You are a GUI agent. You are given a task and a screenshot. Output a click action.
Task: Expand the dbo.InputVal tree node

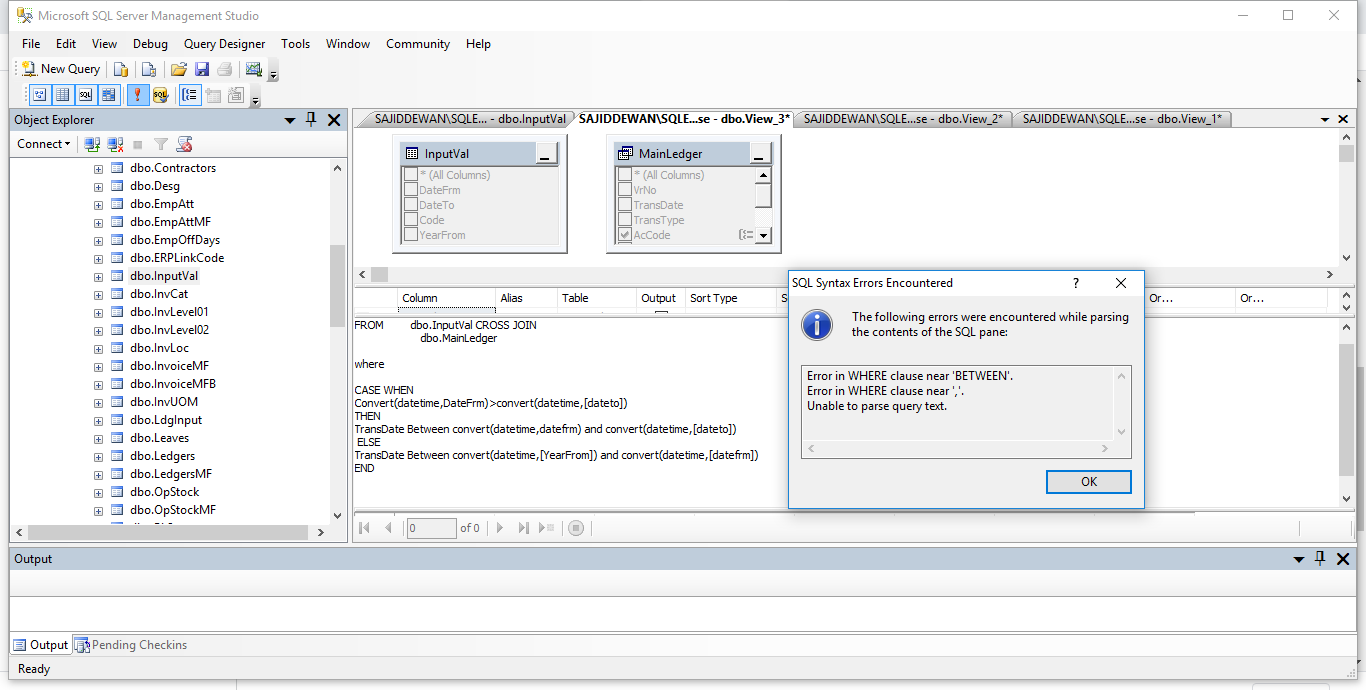[x=98, y=275]
